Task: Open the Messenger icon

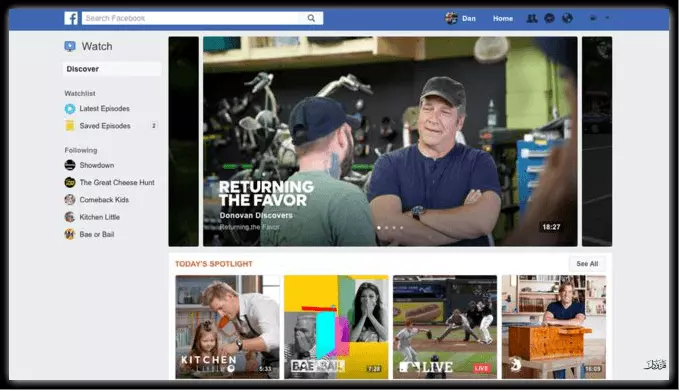Action: tap(549, 18)
